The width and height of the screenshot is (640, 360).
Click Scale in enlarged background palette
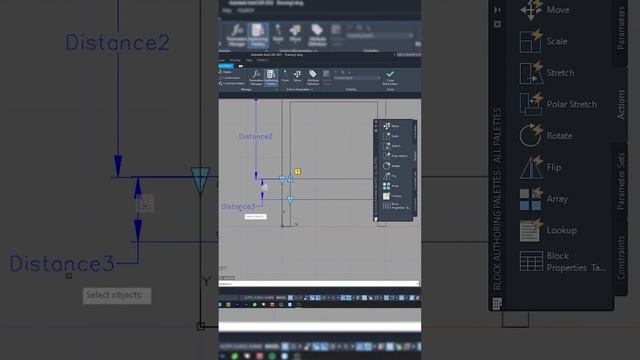point(544,42)
